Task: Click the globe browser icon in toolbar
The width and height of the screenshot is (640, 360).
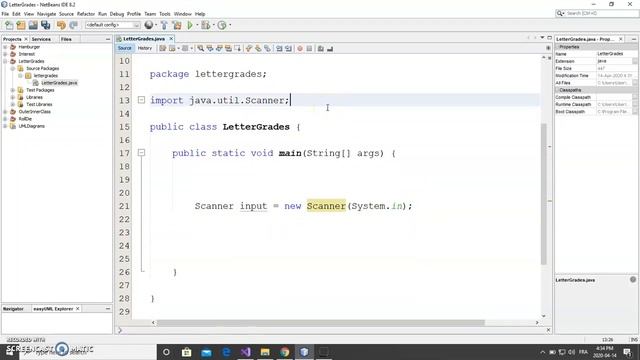Action: (149, 25)
